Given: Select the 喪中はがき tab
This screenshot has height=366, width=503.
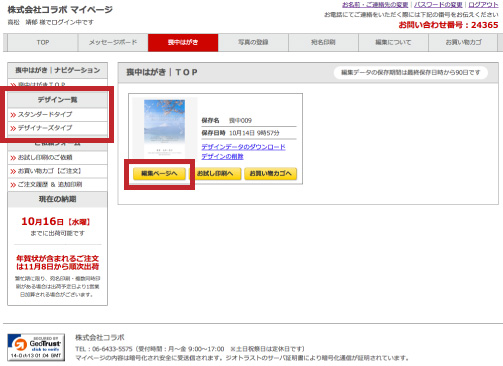Looking at the screenshot, I should point(183,42).
